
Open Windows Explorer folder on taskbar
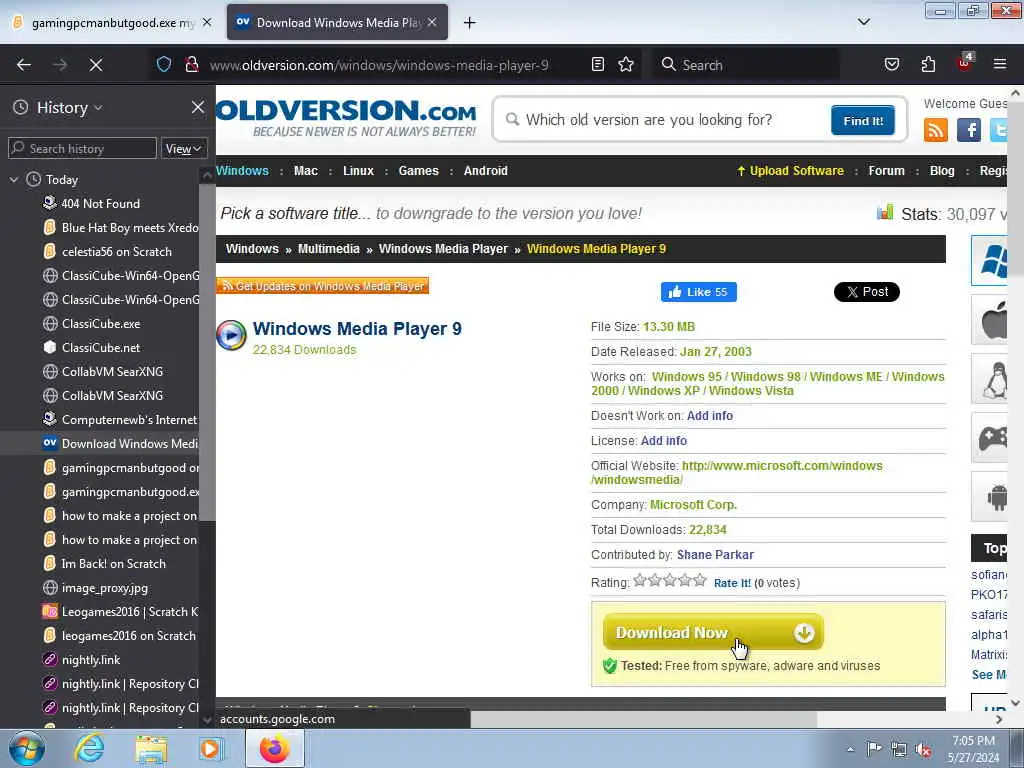[152, 748]
